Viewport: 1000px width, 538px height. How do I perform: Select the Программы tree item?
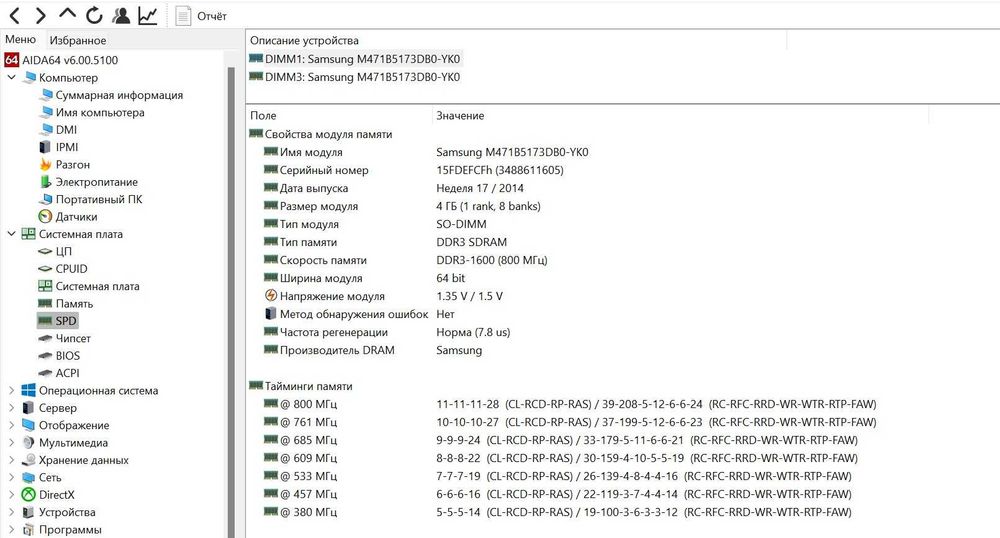pos(70,530)
